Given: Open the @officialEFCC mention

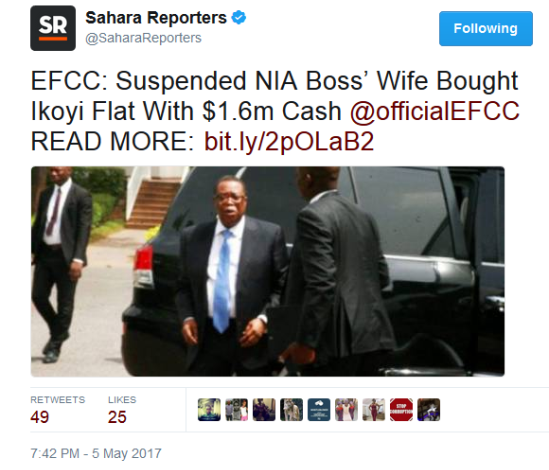Looking at the screenshot, I should (435, 111).
